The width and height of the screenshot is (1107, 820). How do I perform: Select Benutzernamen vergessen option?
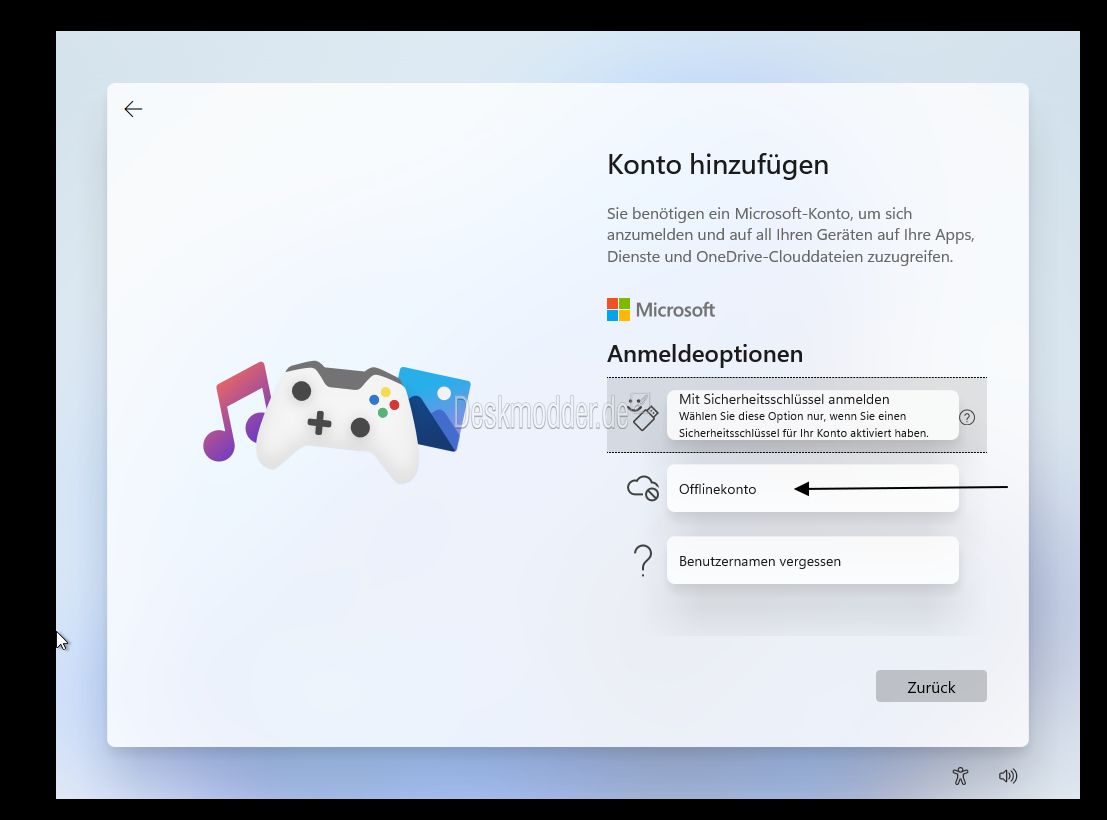(x=813, y=561)
